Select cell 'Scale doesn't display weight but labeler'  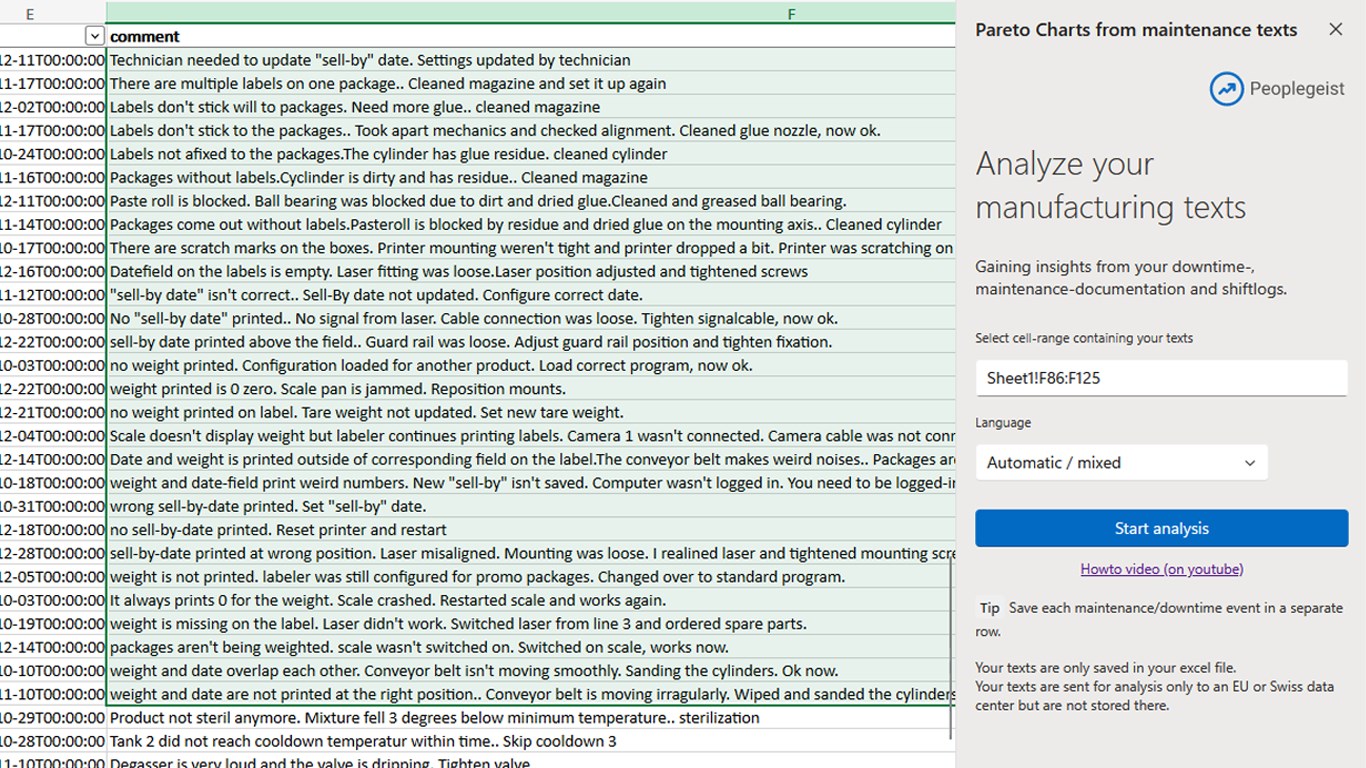[x=531, y=436]
